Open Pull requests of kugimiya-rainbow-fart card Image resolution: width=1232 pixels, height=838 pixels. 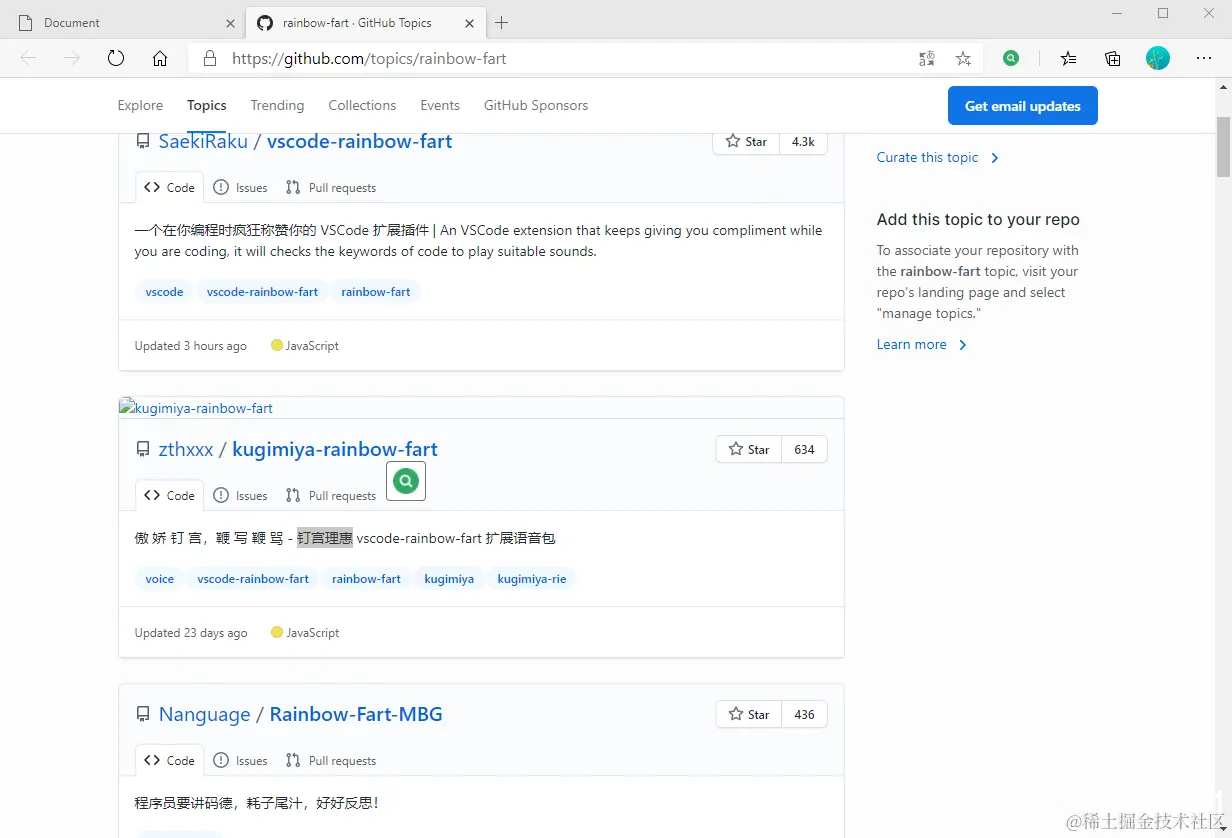point(331,496)
